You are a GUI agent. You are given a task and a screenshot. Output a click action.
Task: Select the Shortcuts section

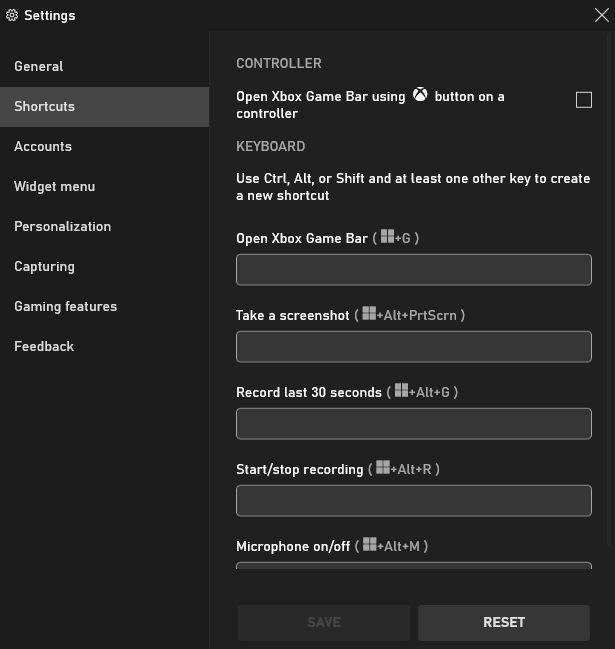pos(104,106)
